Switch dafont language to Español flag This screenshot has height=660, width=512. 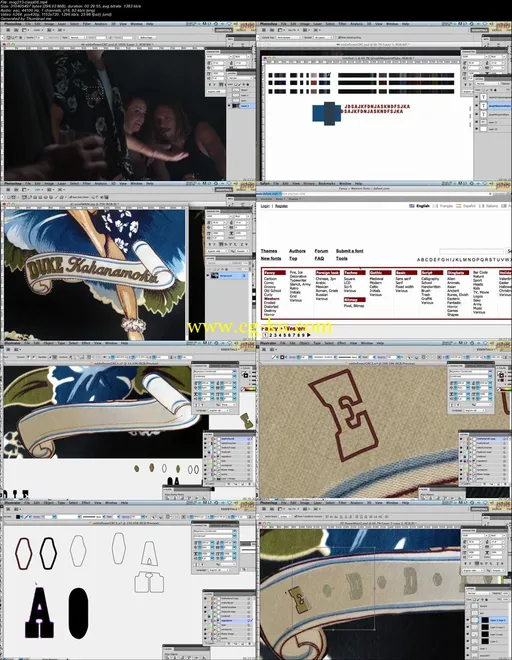tap(459, 206)
